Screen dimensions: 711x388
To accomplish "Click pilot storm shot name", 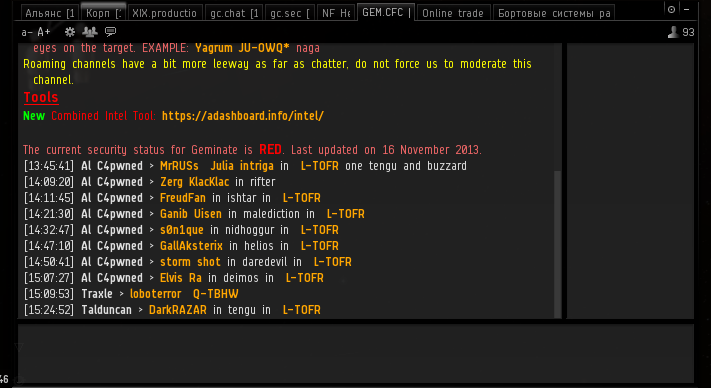I will (190, 262).
